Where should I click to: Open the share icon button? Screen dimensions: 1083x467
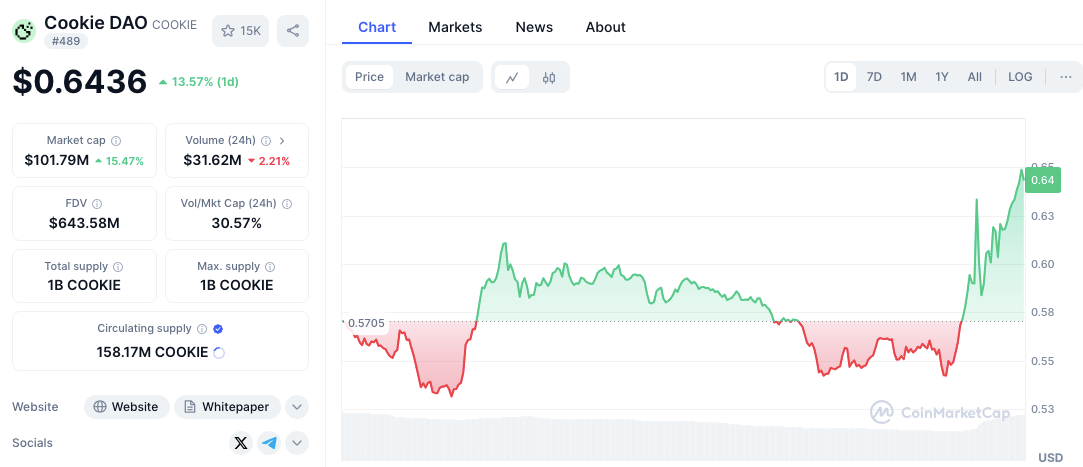293,30
